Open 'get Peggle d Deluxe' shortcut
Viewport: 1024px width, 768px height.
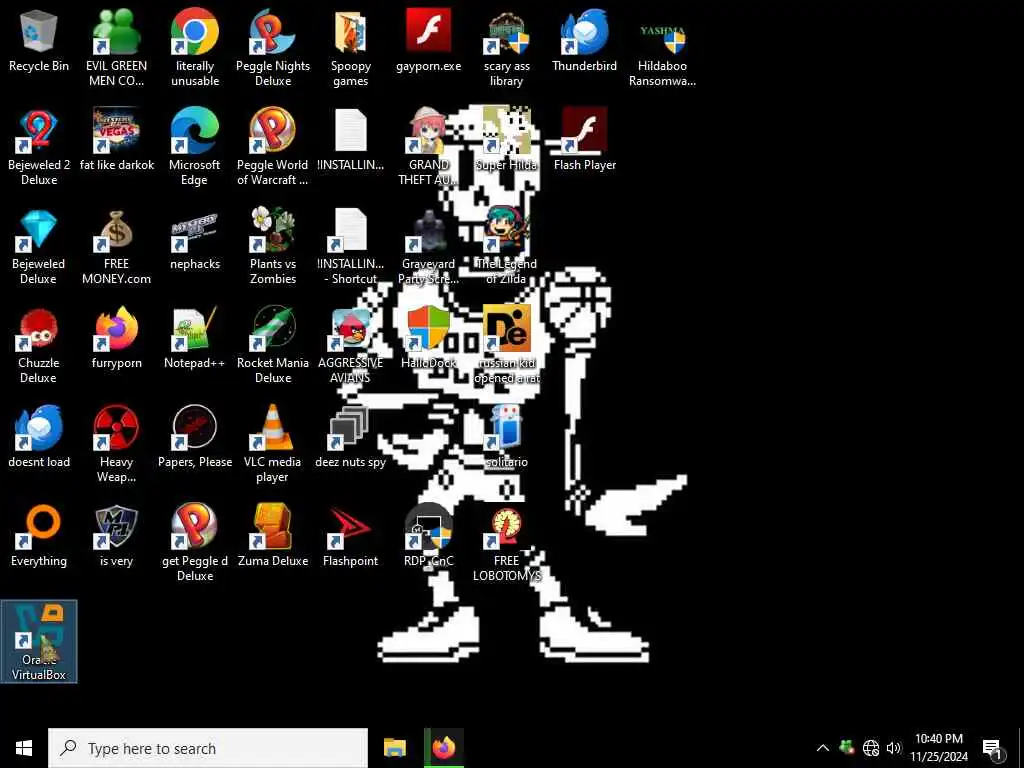pos(195,543)
